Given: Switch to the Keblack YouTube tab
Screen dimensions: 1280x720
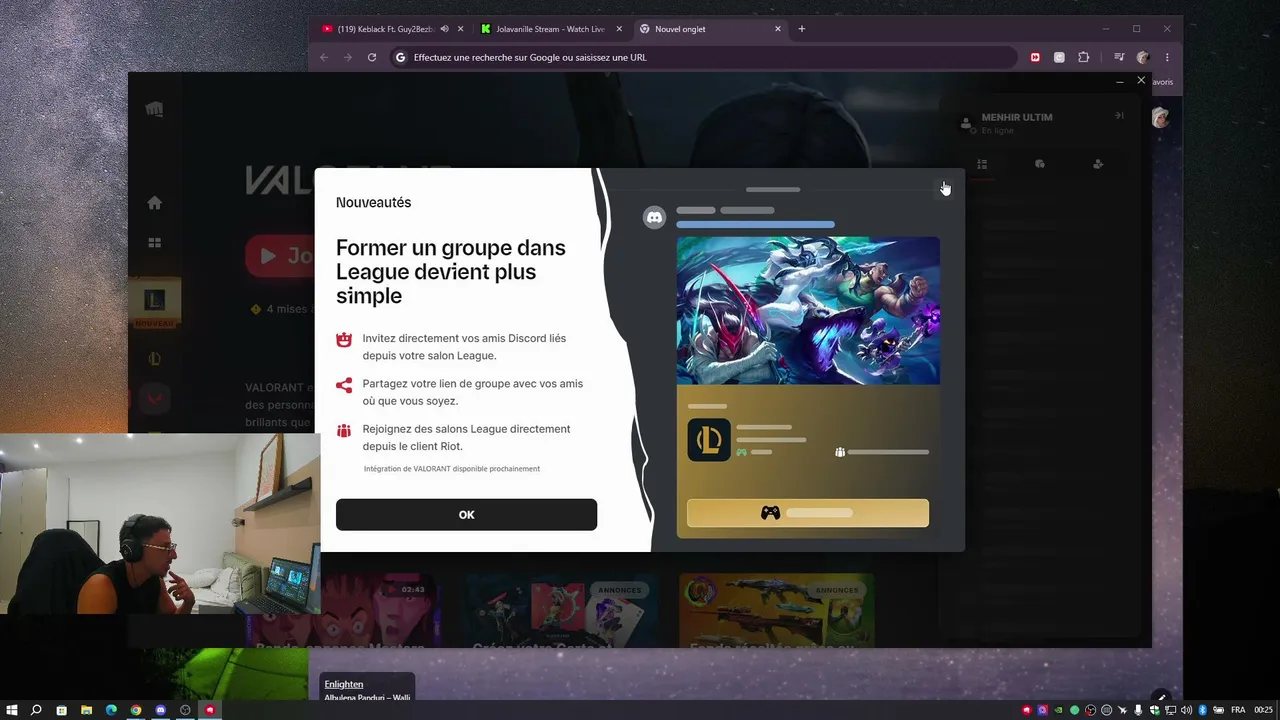Looking at the screenshot, I should click(x=385, y=29).
